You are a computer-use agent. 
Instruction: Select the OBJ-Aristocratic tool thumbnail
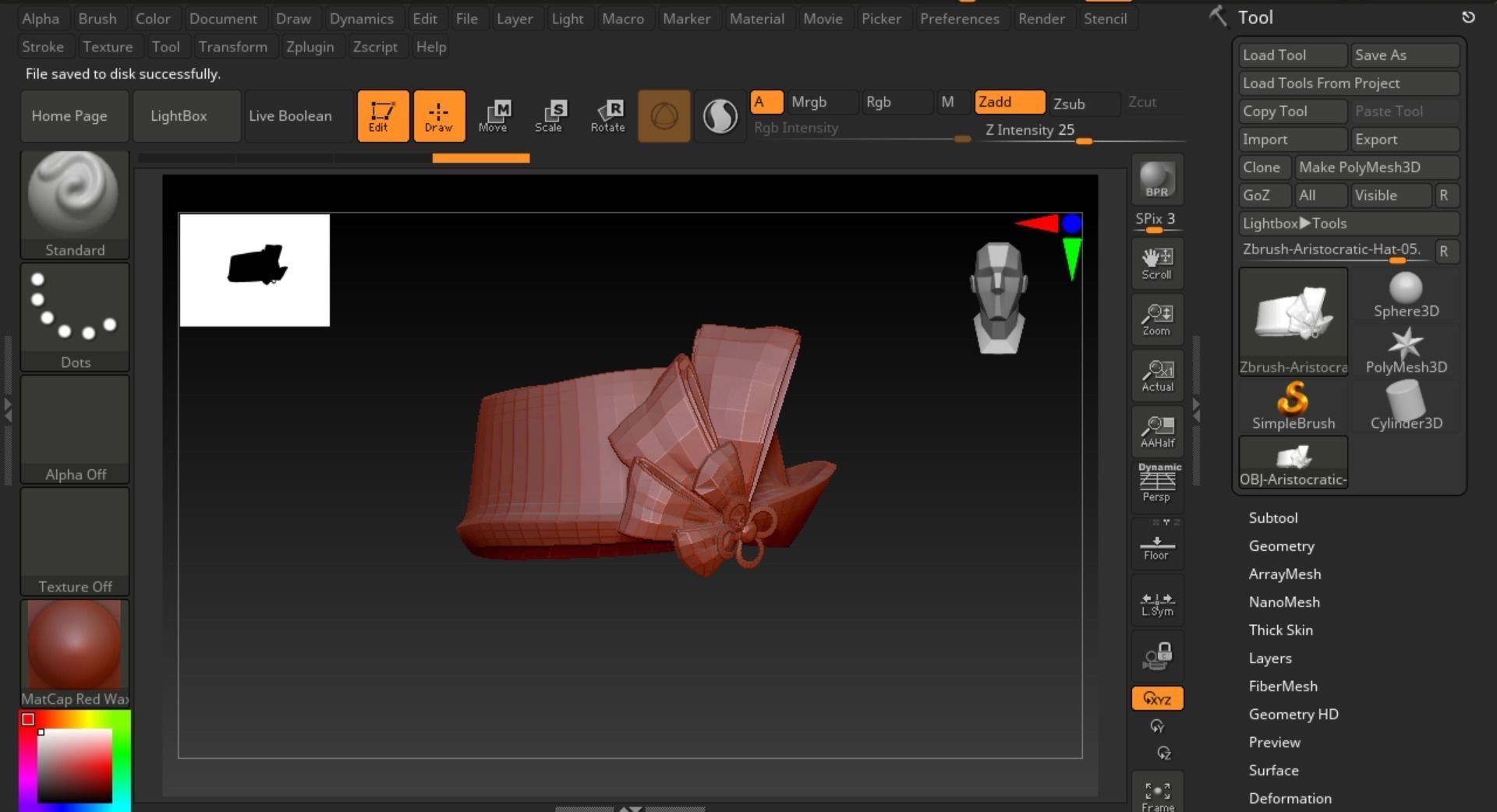1294,463
